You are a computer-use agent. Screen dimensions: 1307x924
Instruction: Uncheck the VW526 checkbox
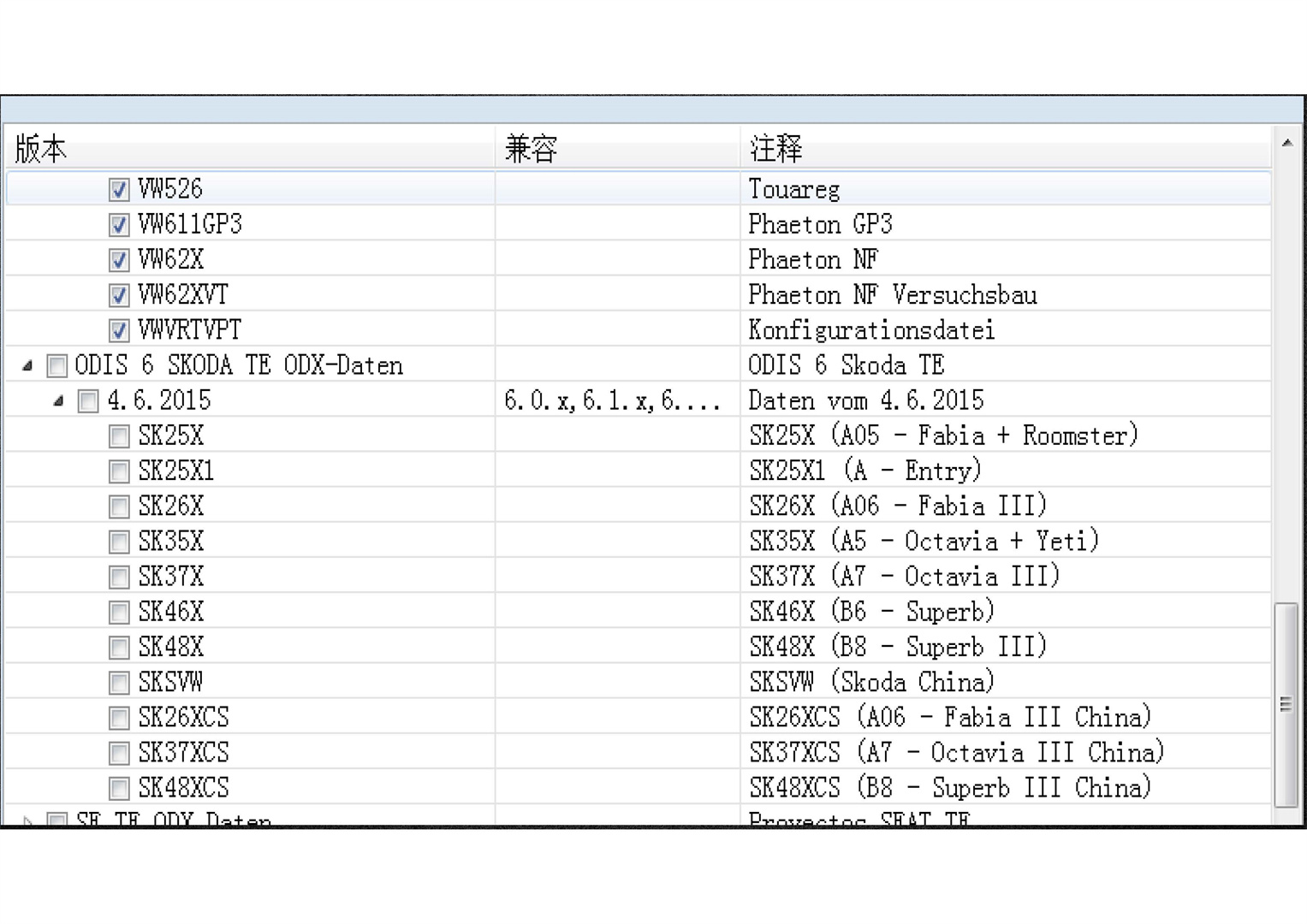click(x=119, y=189)
